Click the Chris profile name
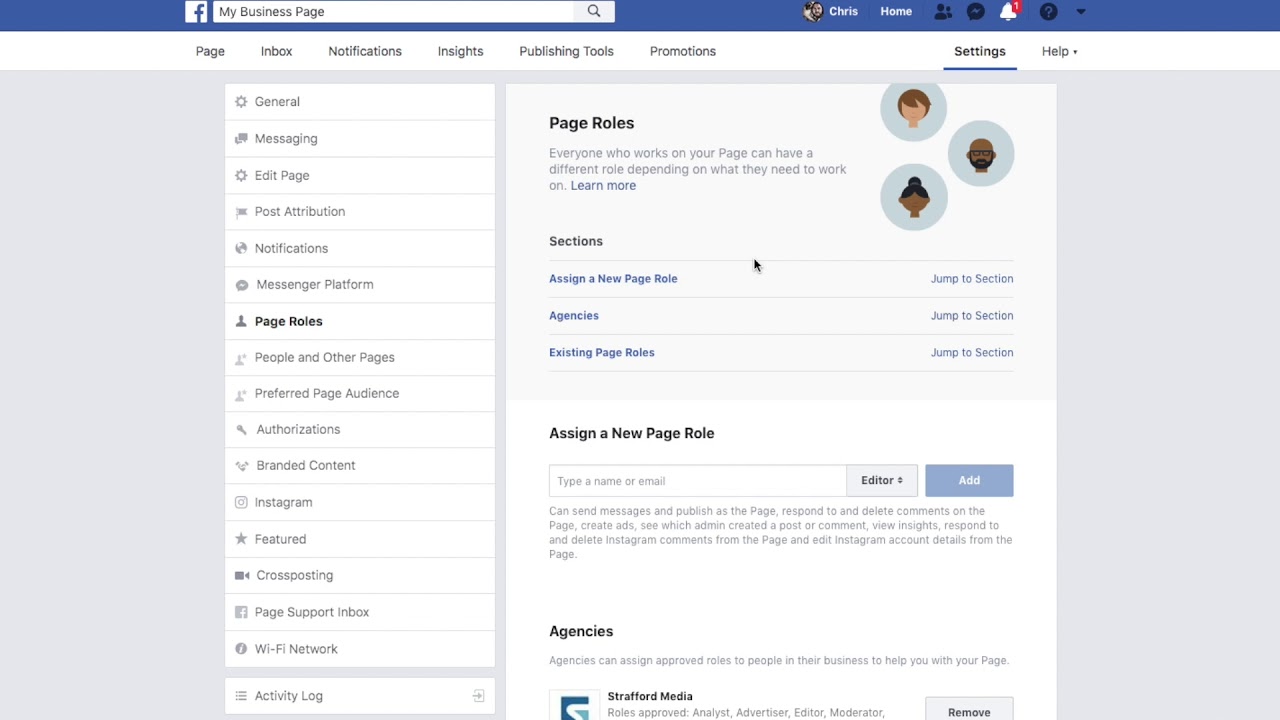 [844, 12]
